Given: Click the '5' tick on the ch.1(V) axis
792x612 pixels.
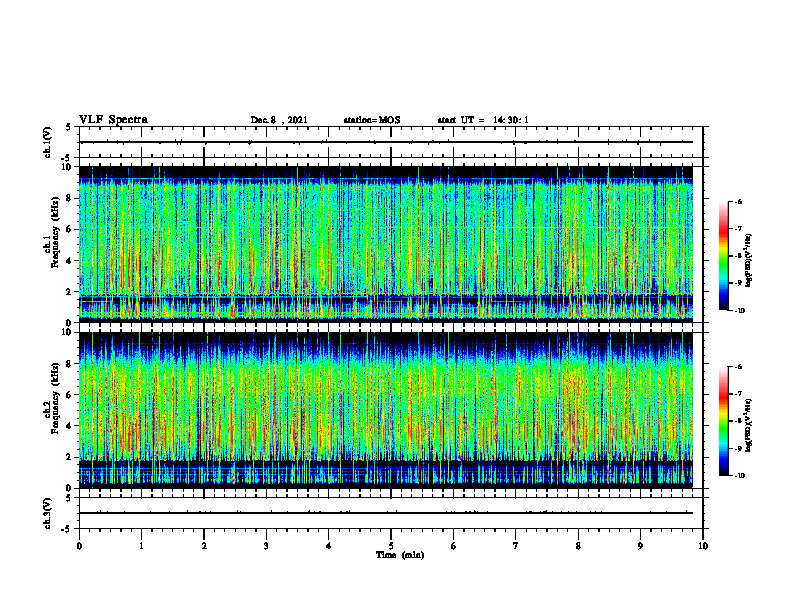Looking at the screenshot, I should coord(70,128).
